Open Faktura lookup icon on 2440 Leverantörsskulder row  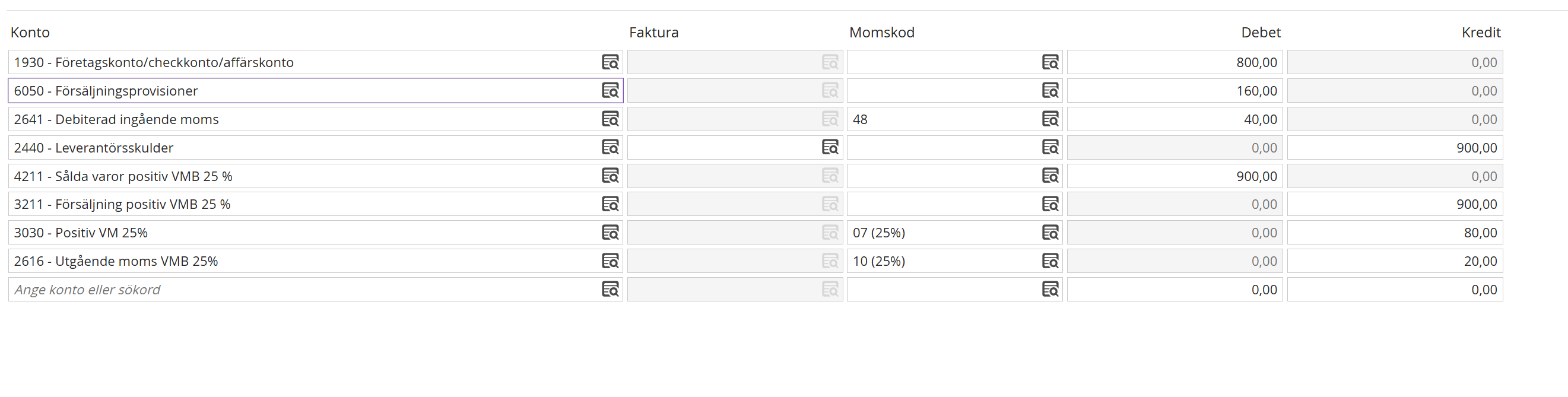pyautogui.click(x=830, y=147)
